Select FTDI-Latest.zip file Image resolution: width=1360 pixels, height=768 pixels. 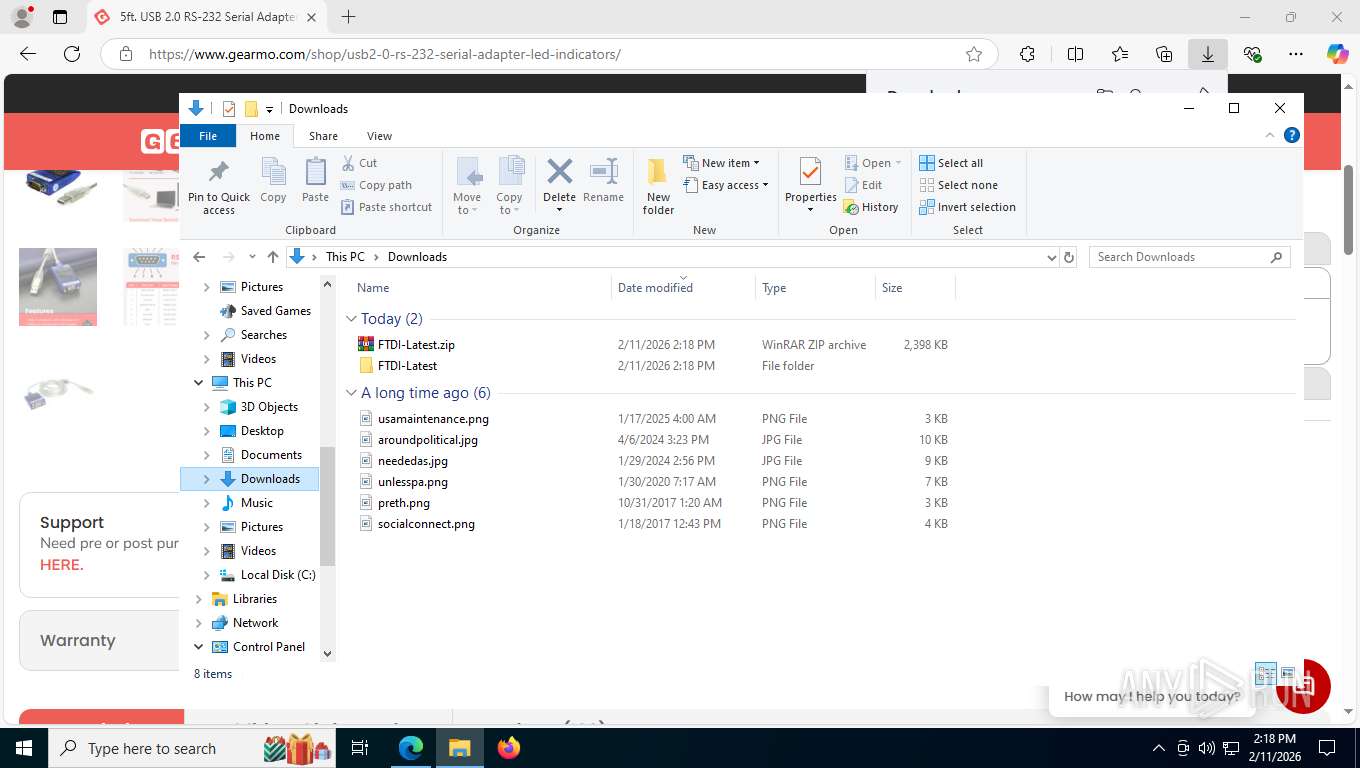tap(416, 345)
